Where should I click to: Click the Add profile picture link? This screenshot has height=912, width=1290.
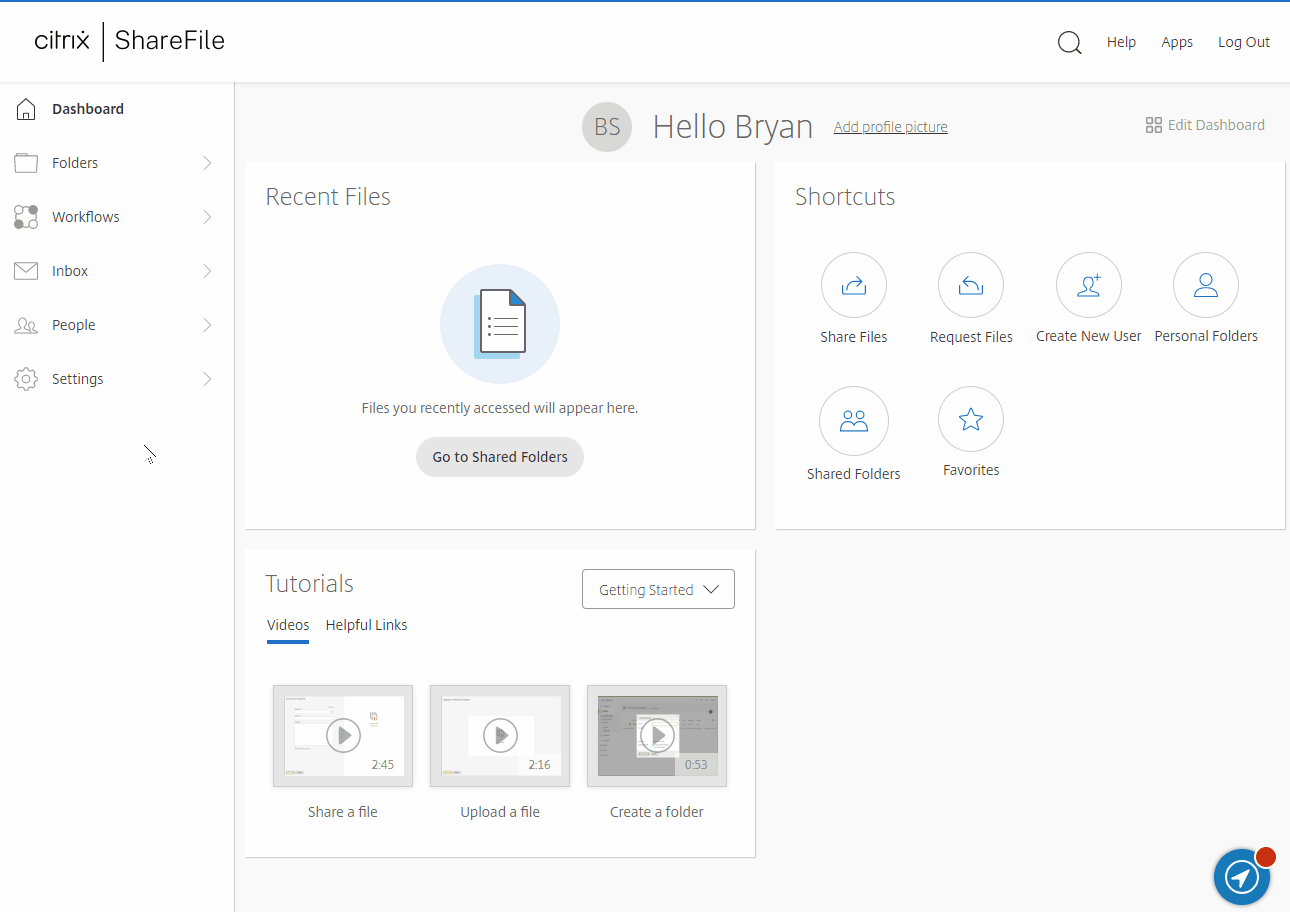click(x=890, y=127)
